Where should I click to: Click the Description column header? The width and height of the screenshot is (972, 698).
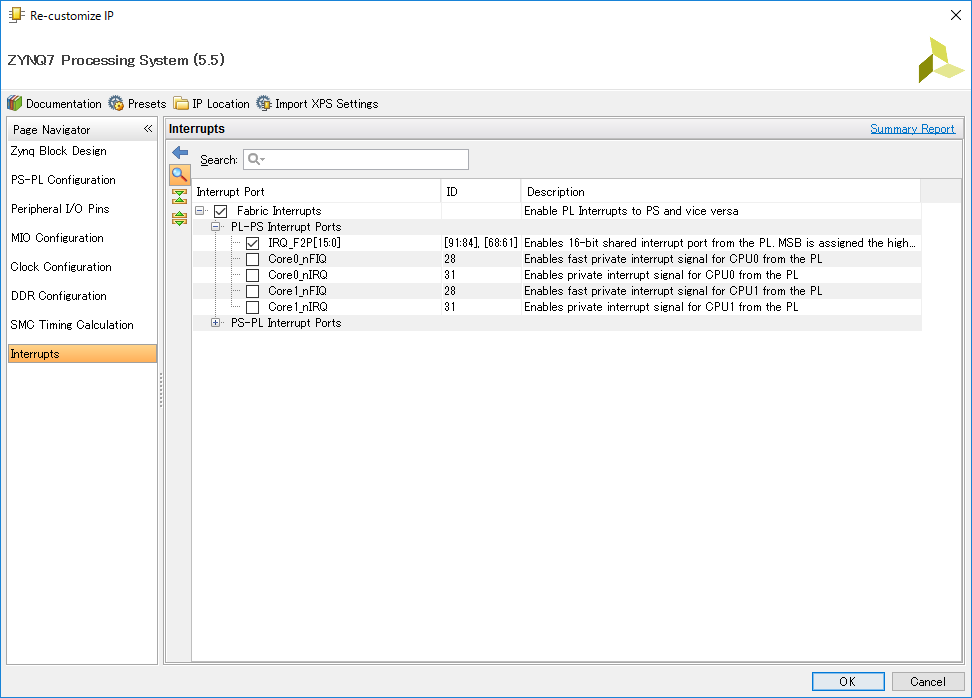pyautogui.click(x=721, y=192)
